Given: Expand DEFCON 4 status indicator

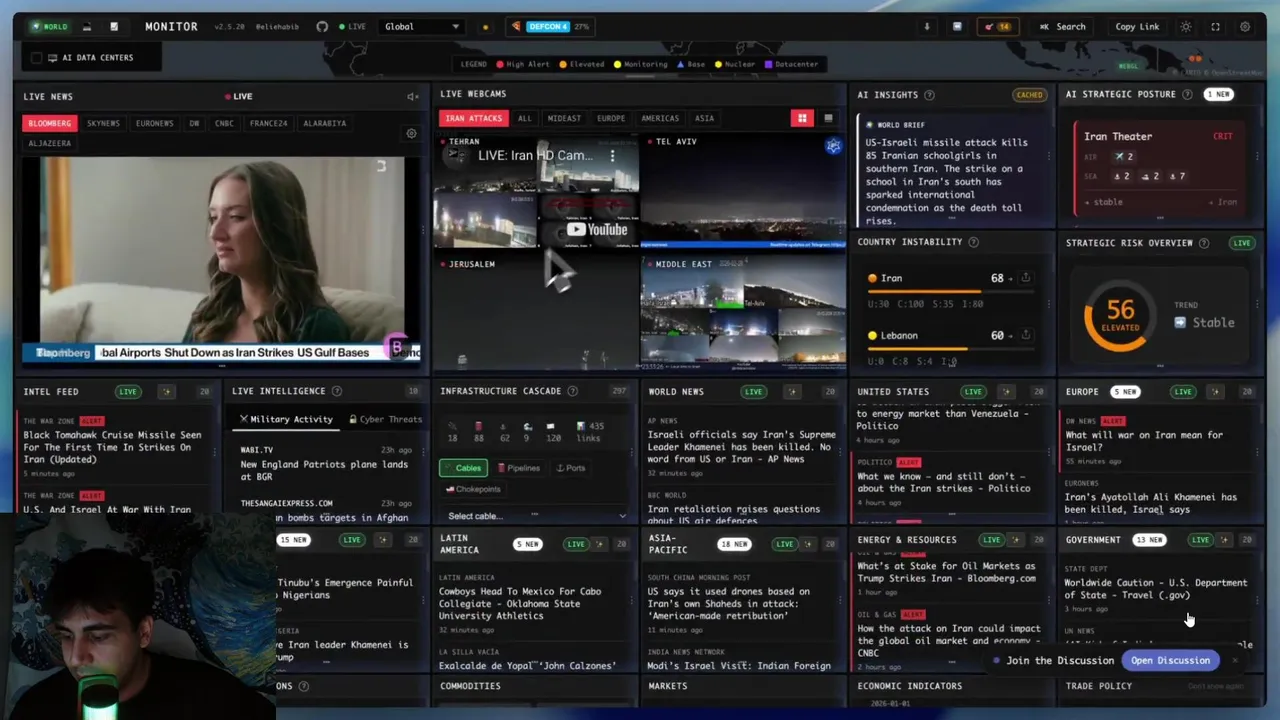Looking at the screenshot, I should tap(548, 27).
